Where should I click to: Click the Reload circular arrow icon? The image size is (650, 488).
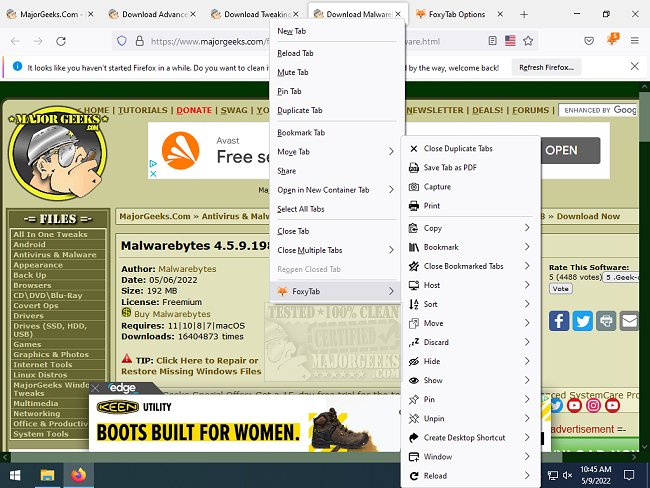point(414,476)
